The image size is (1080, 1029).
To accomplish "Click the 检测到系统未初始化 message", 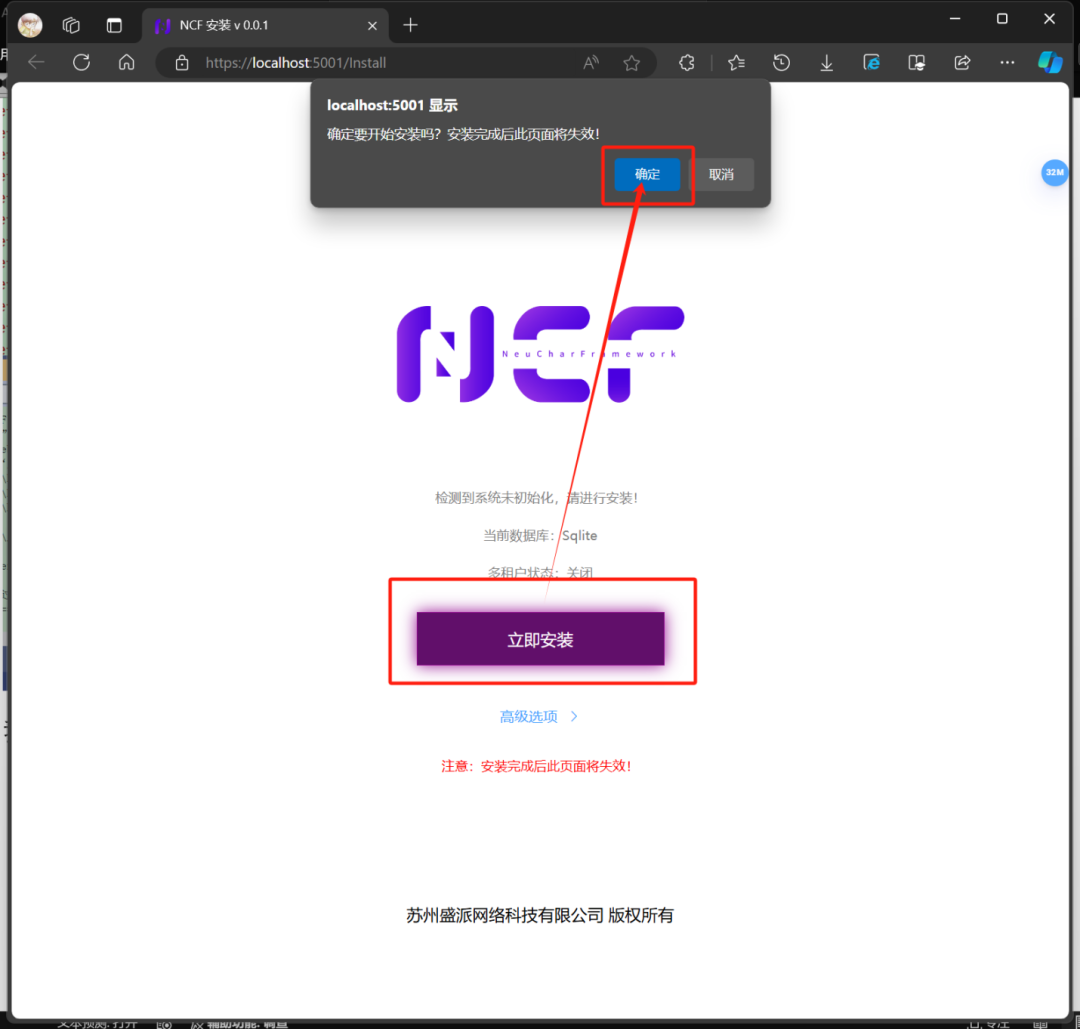I will point(537,497).
